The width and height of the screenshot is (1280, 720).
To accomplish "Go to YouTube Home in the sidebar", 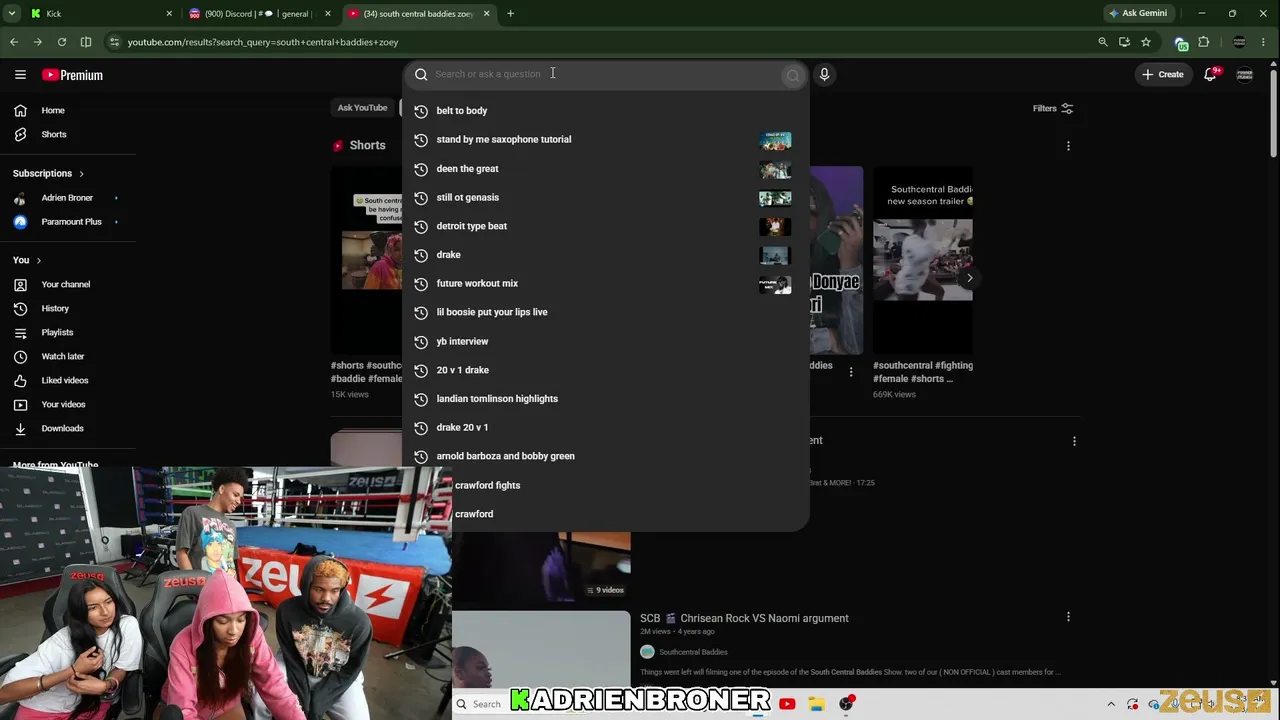I will [x=53, y=110].
